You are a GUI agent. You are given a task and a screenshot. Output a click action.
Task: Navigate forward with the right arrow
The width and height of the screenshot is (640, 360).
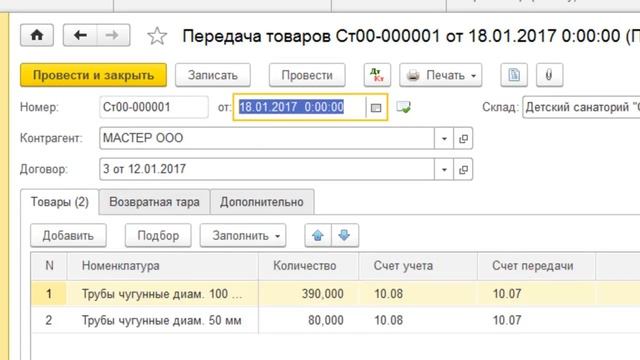(x=113, y=36)
